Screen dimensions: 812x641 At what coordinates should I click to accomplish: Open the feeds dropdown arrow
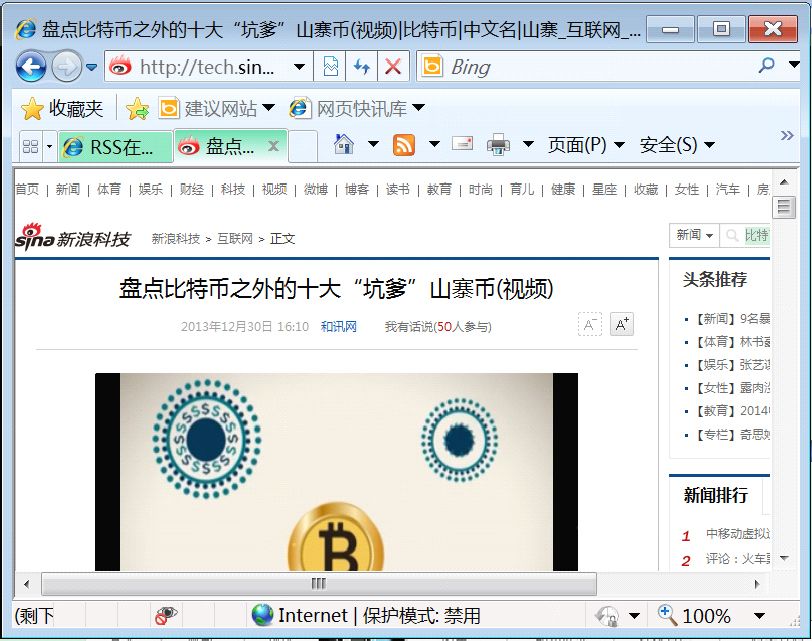434,144
